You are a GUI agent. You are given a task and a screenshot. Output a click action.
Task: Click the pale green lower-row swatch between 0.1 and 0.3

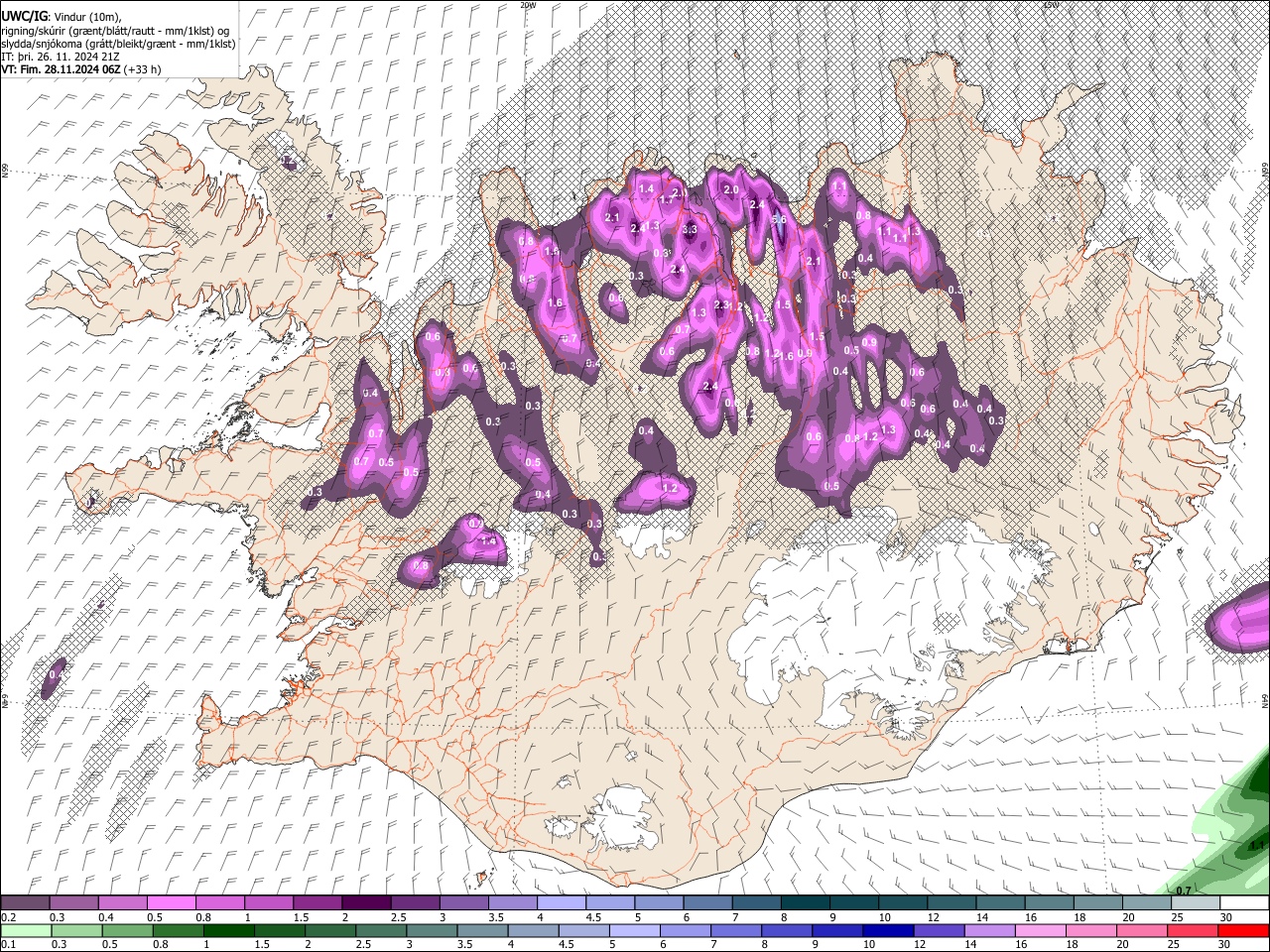click(x=26, y=930)
